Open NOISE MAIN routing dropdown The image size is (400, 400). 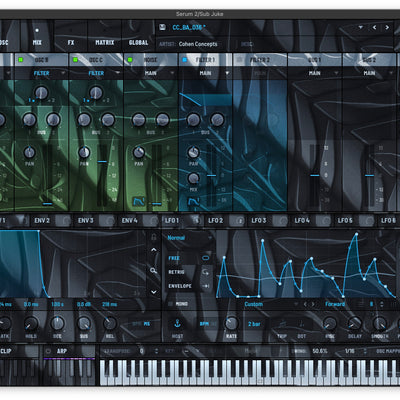151,73
